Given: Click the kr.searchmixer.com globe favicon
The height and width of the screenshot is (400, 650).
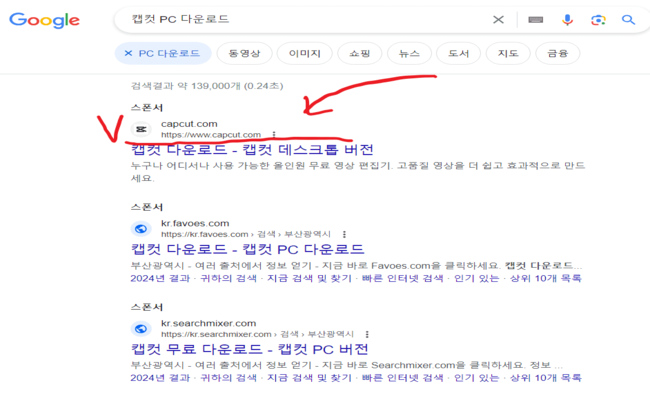Looking at the screenshot, I should point(141,329).
